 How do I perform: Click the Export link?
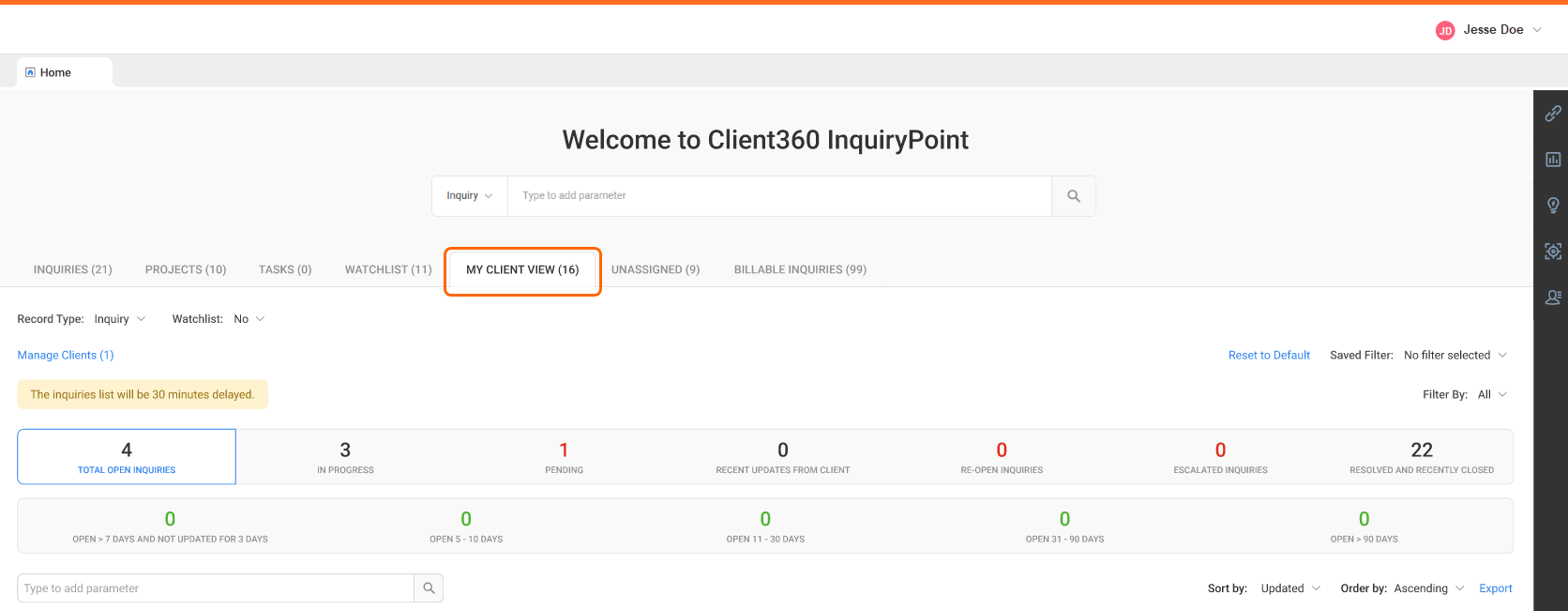[x=1496, y=588]
